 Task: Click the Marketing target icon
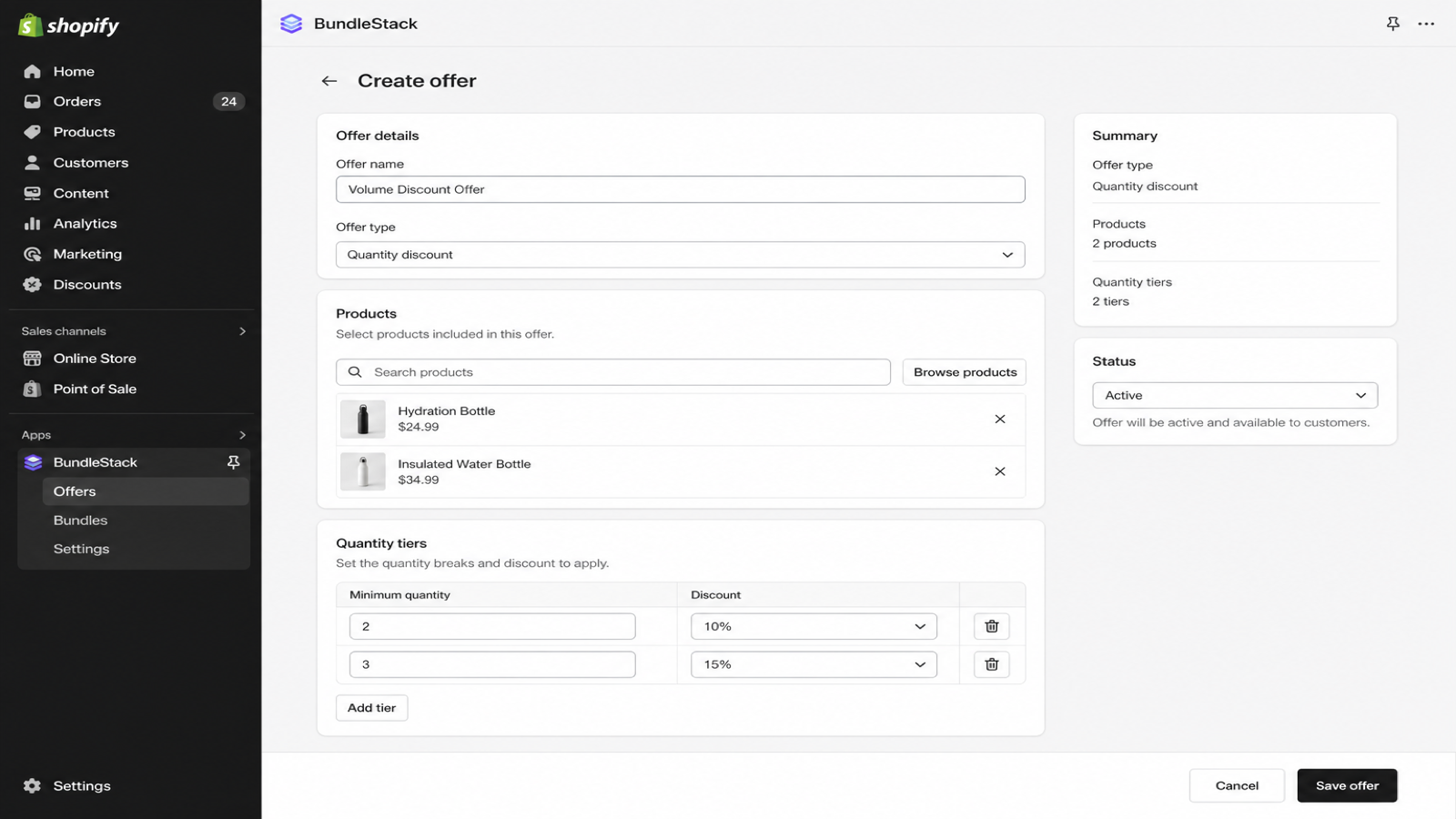click(x=33, y=254)
